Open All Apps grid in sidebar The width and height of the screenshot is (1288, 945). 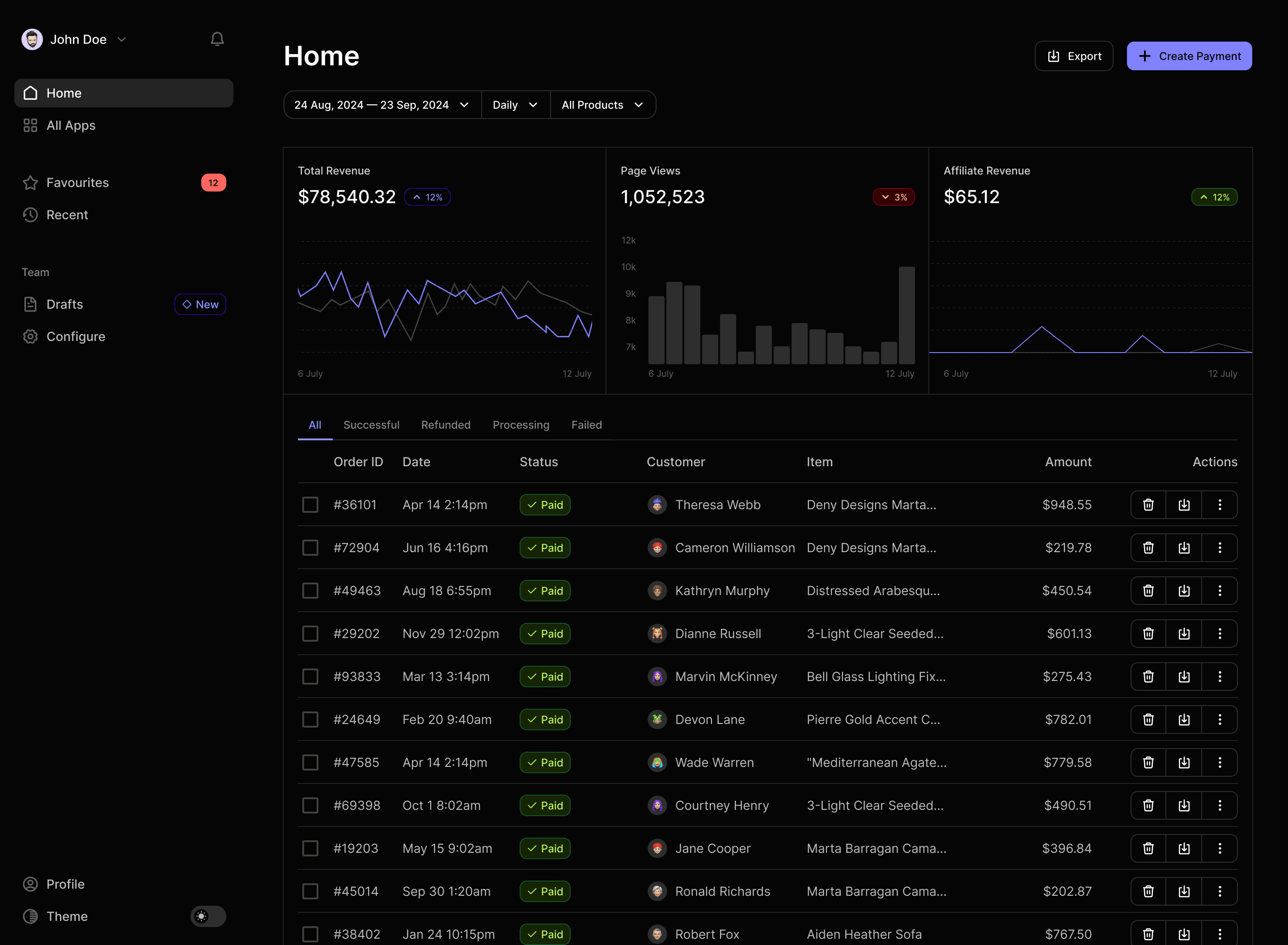point(70,125)
